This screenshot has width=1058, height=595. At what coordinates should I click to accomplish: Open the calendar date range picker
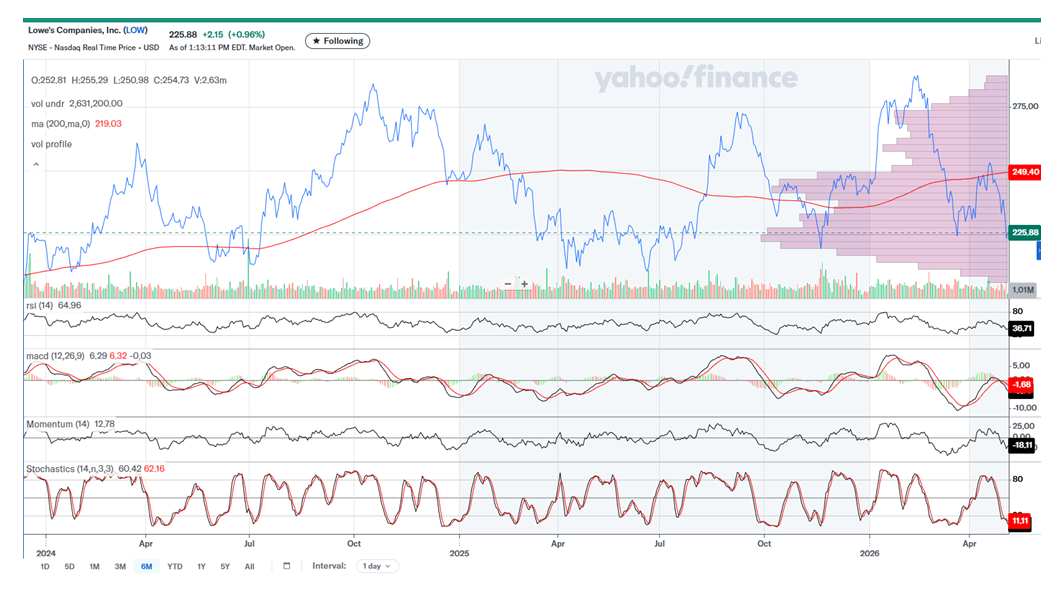pos(287,566)
